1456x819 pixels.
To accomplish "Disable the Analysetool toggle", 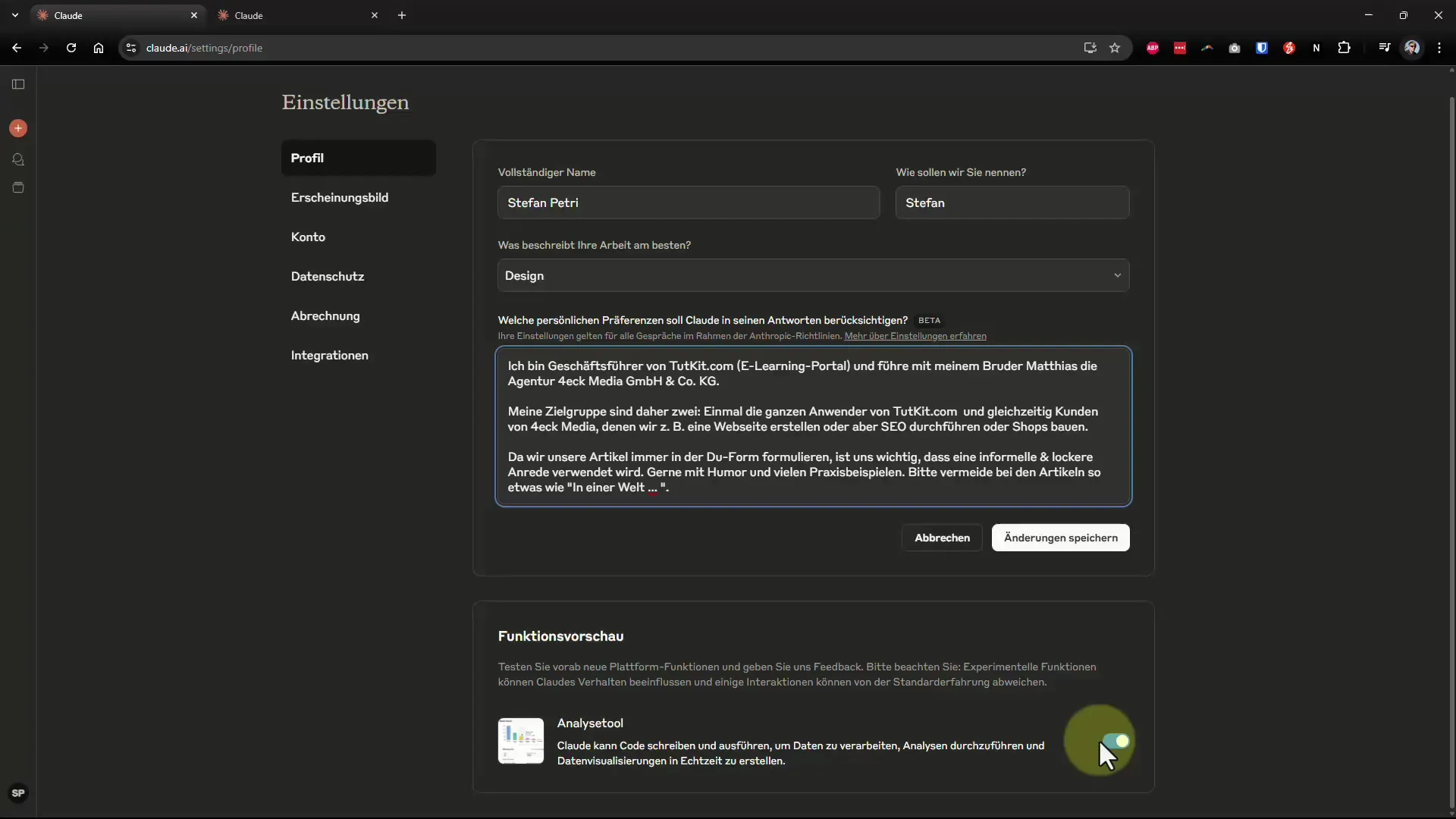I will [x=1116, y=741].
